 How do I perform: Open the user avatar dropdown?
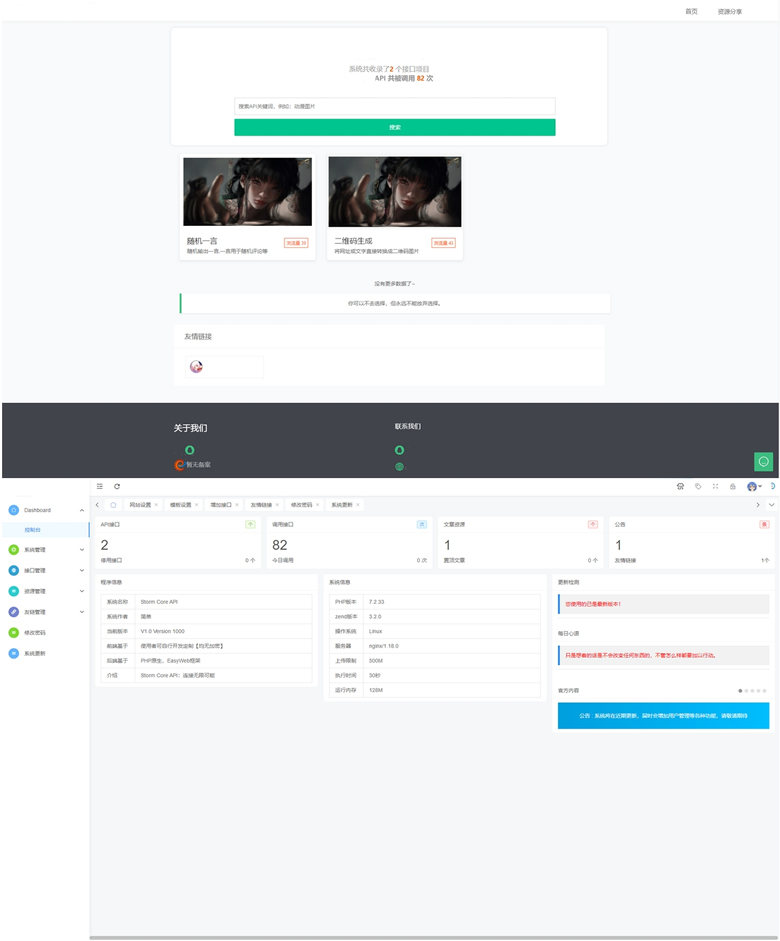754,486
